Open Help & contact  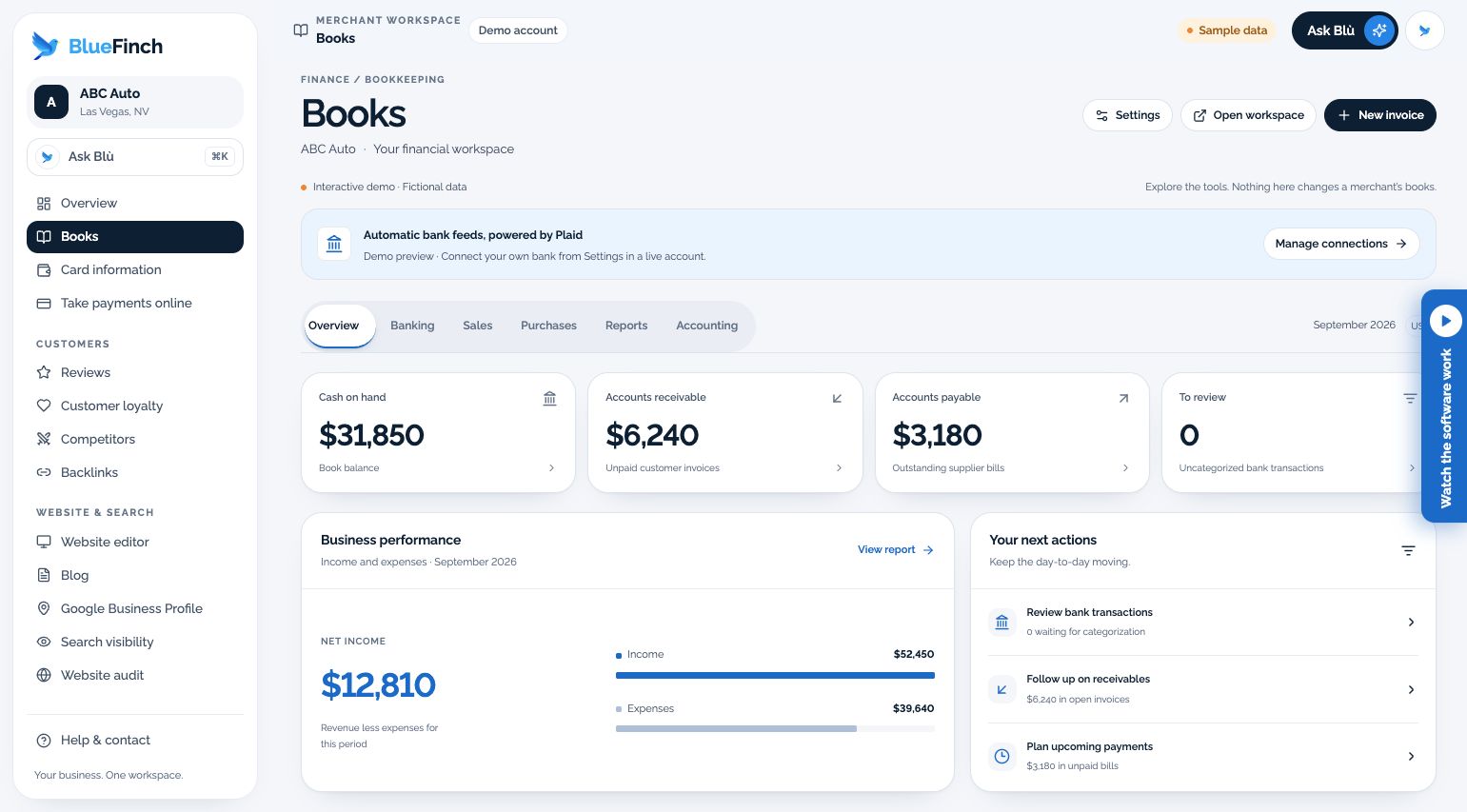click(x=135, y=740)
